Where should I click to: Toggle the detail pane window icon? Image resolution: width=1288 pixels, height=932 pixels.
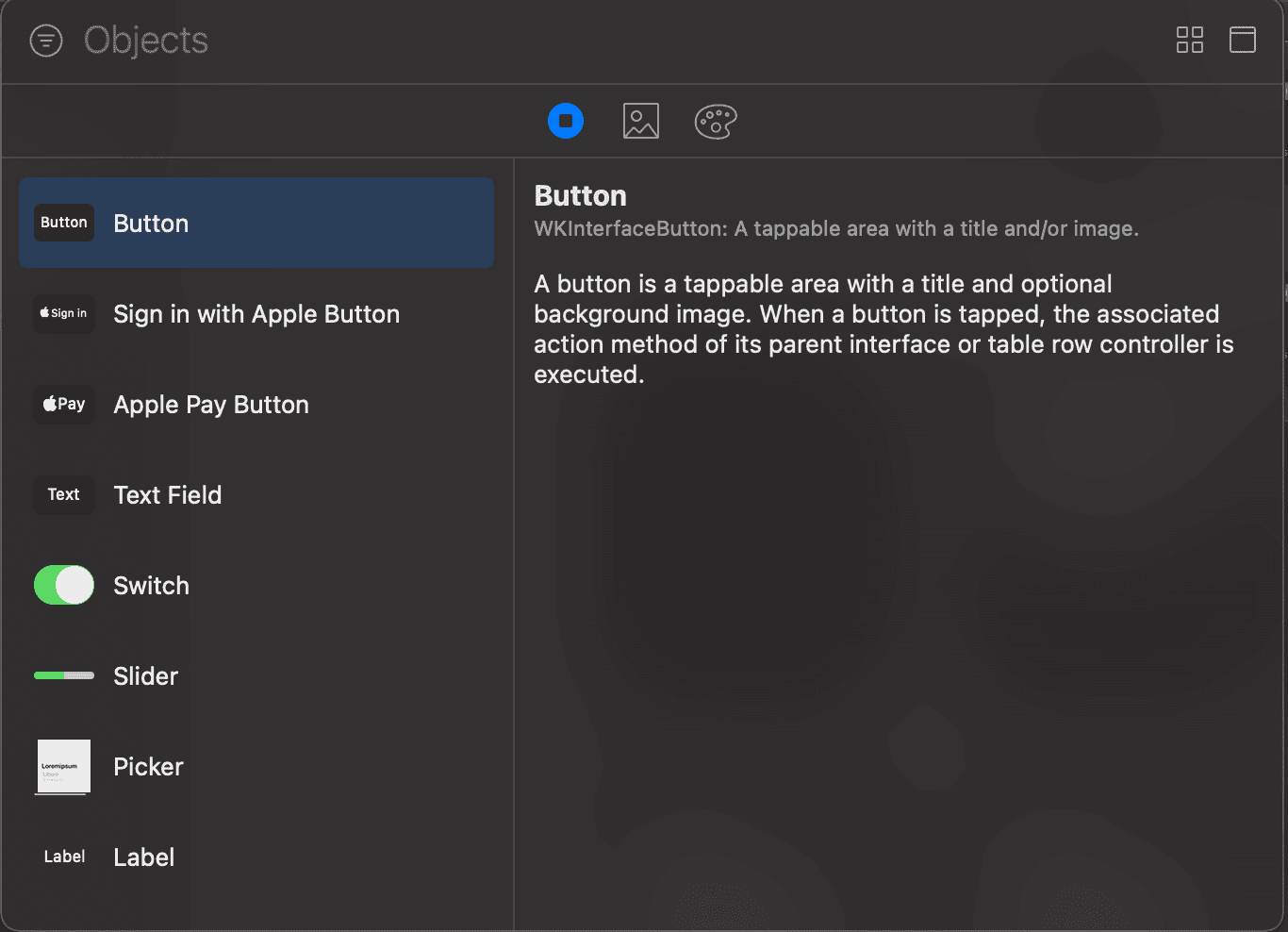click(1242, 40)
